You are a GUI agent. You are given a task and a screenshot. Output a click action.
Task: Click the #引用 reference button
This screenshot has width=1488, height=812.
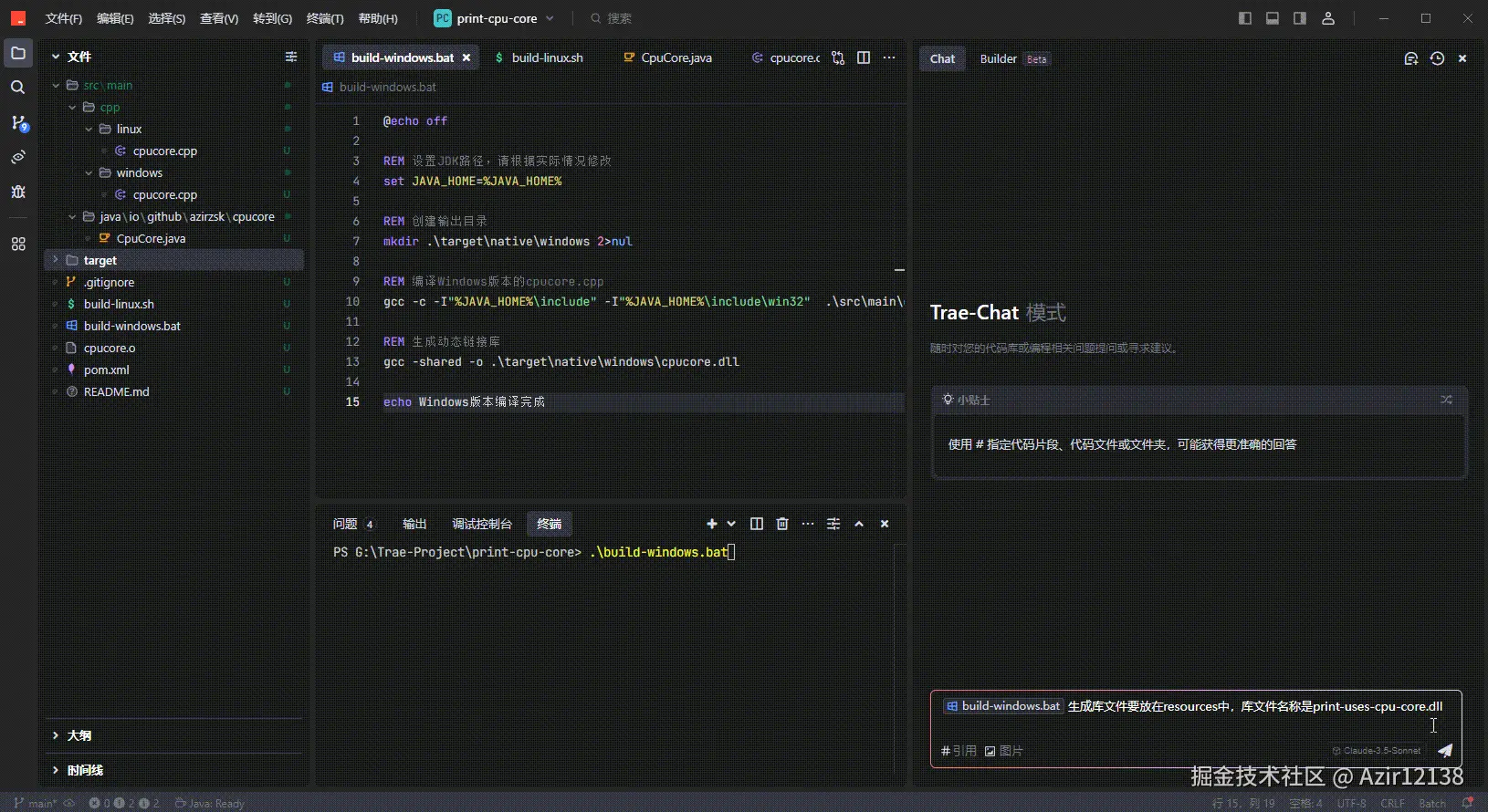[959, 751]
